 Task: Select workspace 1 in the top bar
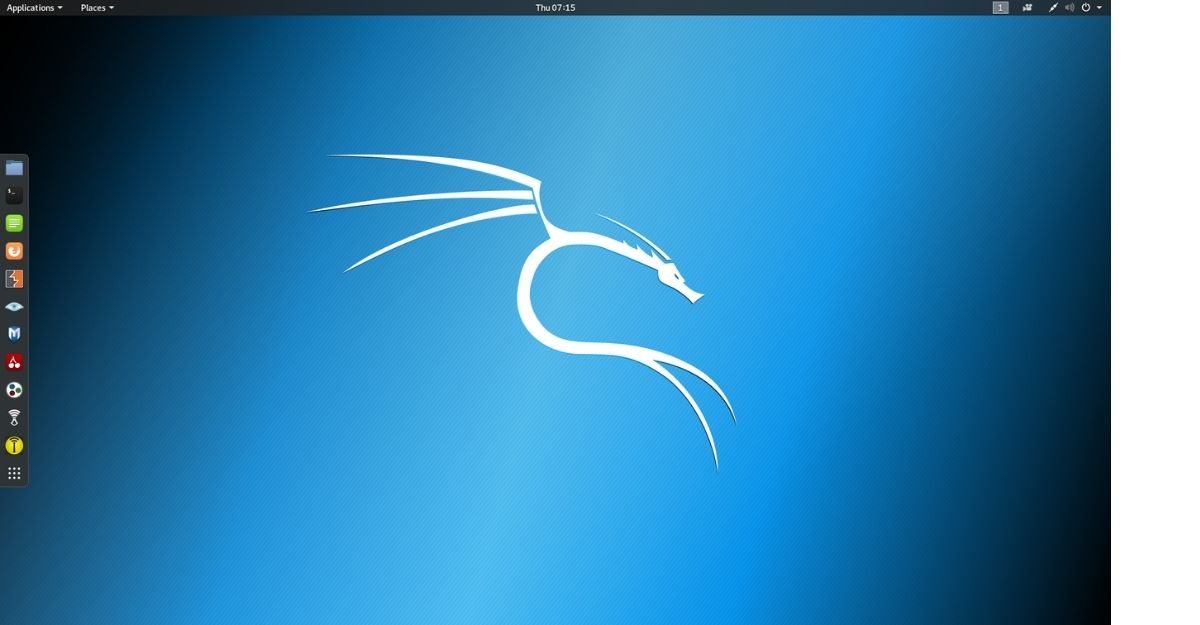click(998, 7)
